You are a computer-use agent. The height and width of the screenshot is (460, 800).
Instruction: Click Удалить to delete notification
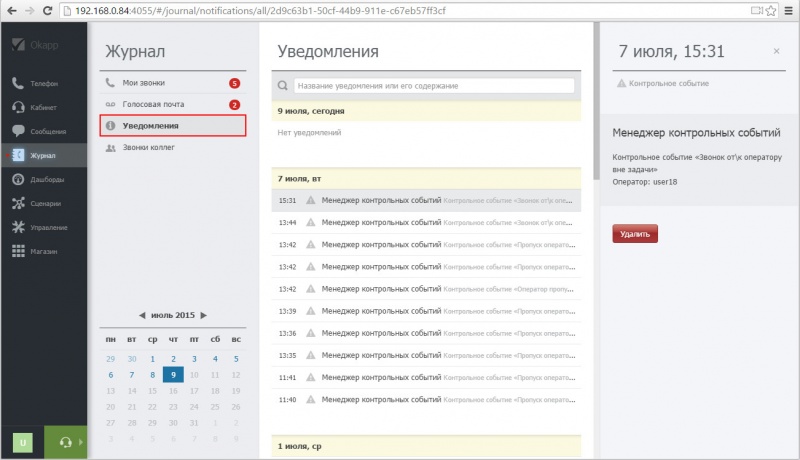click(635, 234)
